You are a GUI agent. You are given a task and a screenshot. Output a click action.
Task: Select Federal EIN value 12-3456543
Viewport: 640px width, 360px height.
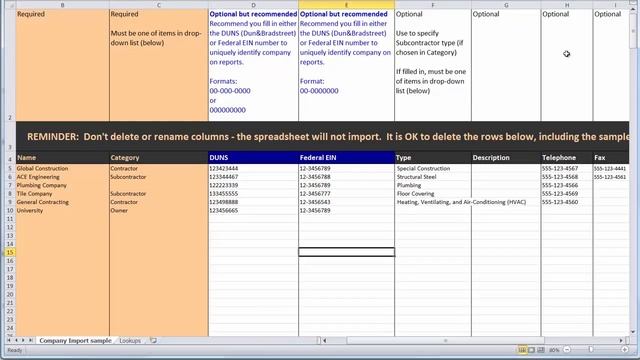coord(347,202)
